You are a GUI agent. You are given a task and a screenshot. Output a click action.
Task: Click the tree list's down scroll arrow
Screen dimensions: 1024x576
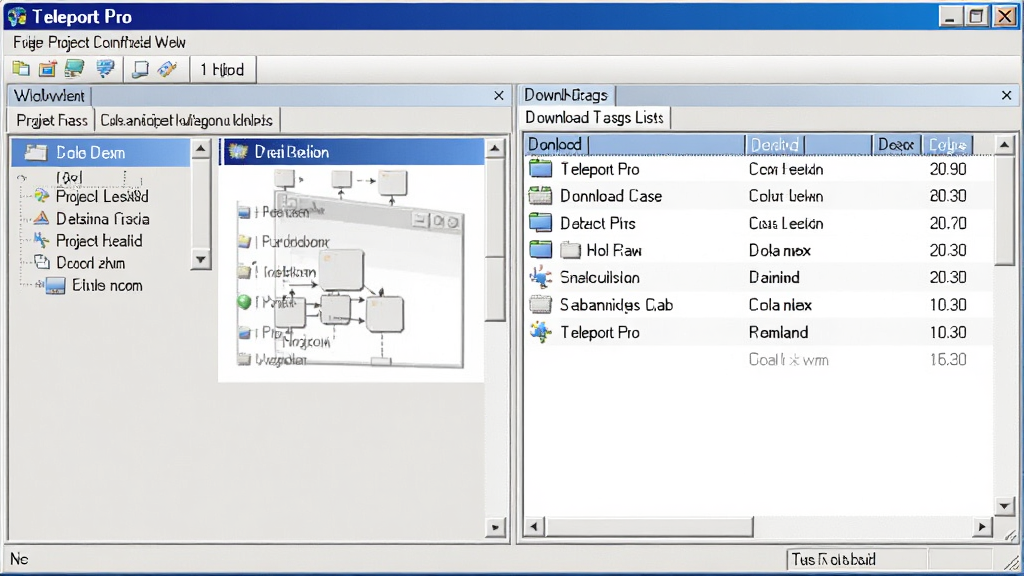click(200, 259)
